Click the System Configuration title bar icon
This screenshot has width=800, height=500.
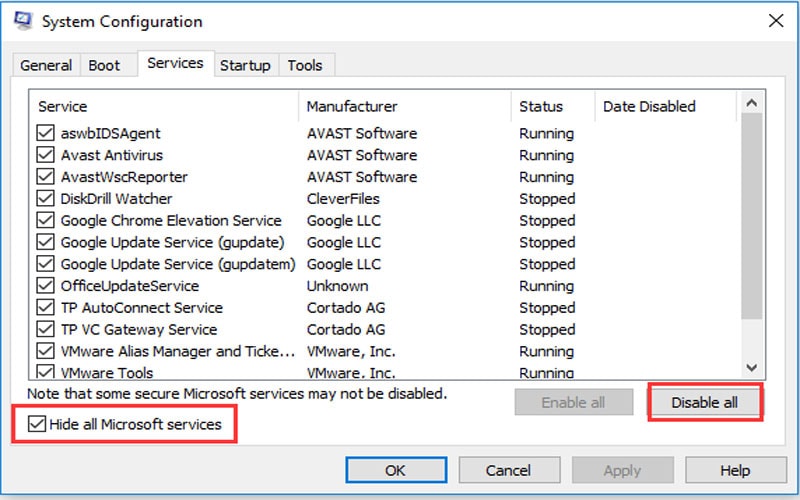(x=23, y=21)
